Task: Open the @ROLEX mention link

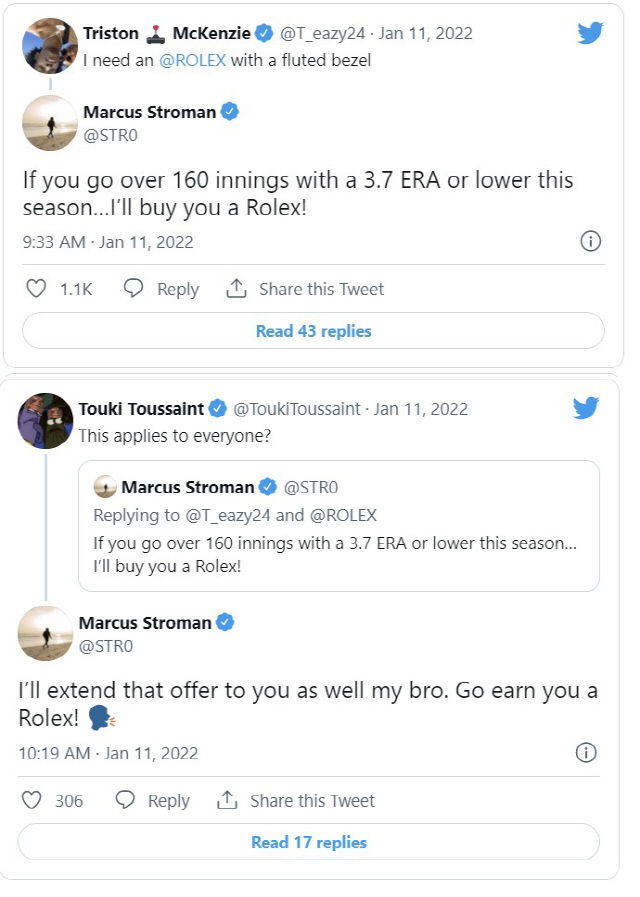Action: click(192, 60)
